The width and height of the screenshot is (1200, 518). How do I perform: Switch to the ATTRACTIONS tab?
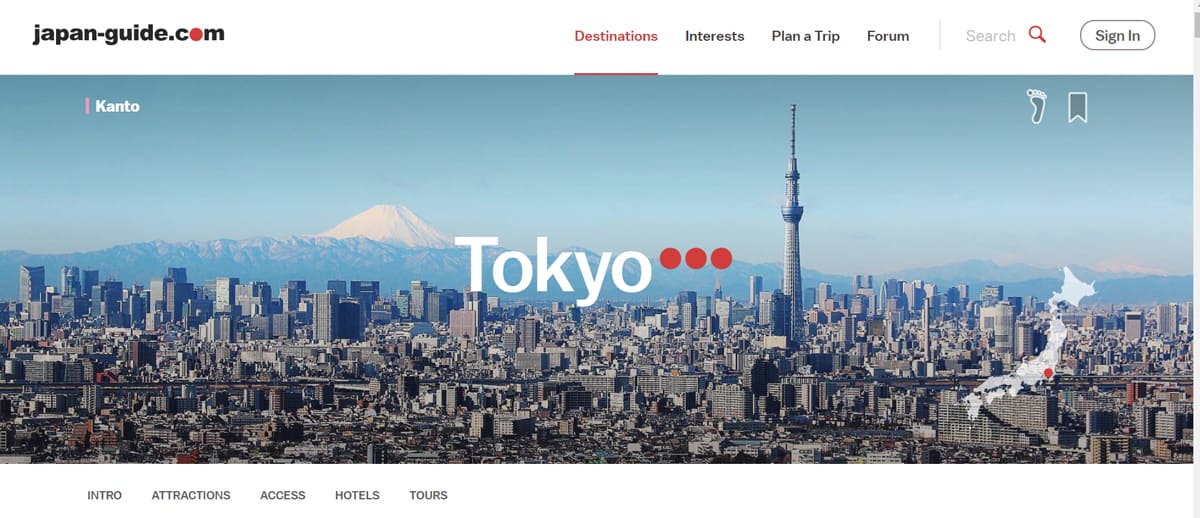[191, 495]
